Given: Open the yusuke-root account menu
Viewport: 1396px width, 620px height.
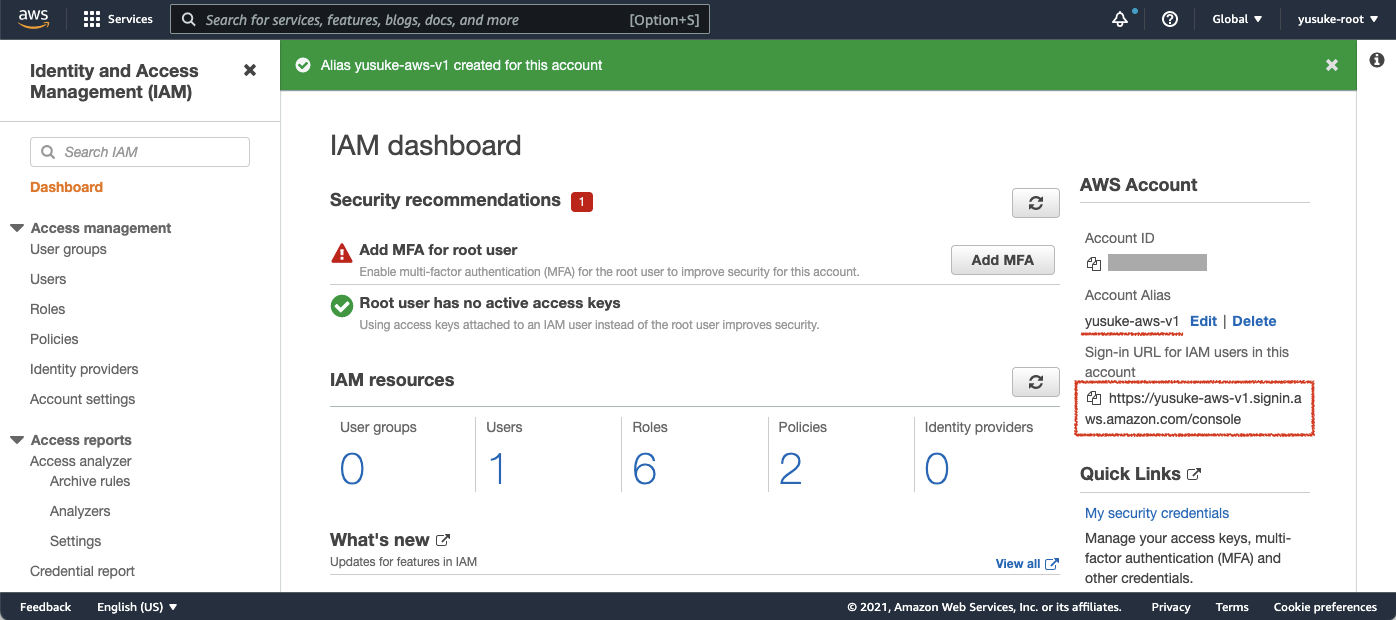Looking at the screenshot, I should tap(1336, 19).
